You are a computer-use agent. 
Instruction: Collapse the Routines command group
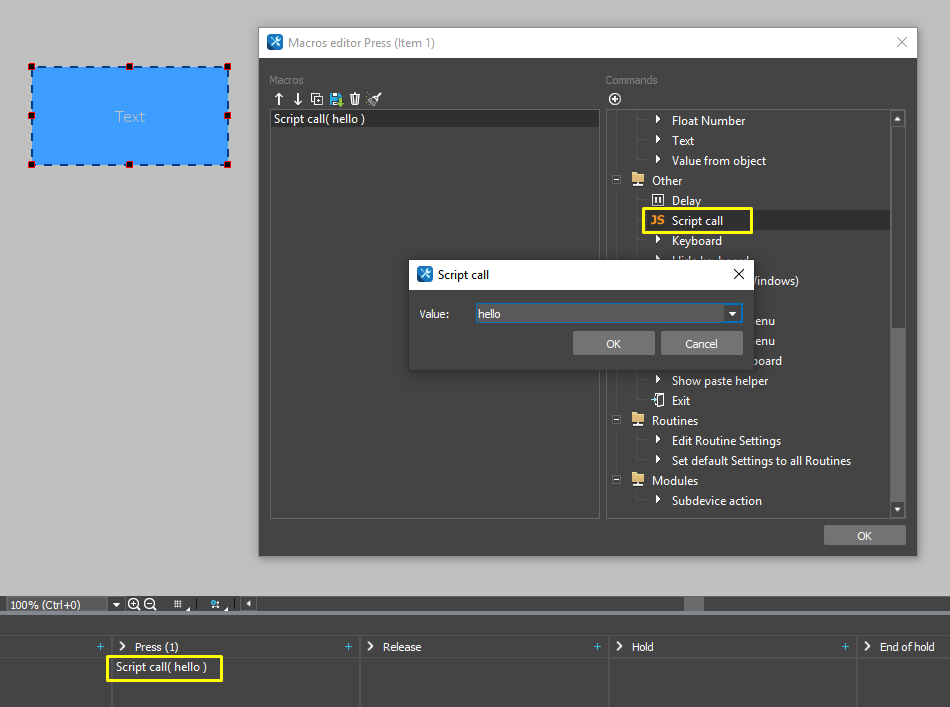(x=616, y=420)
